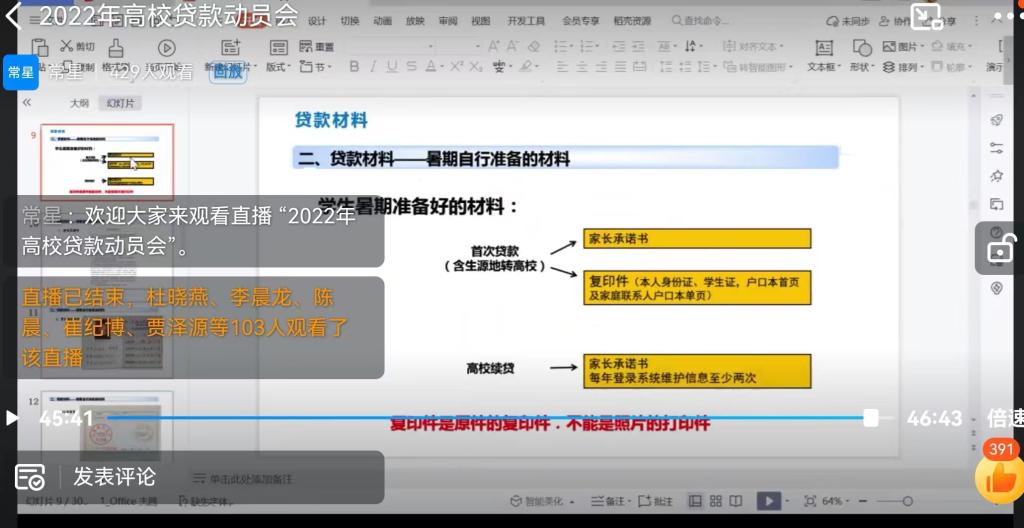The height and width of the screenshot is (528, 1024).
Task: Open the three-dot more options menu
Action: 1005,17
